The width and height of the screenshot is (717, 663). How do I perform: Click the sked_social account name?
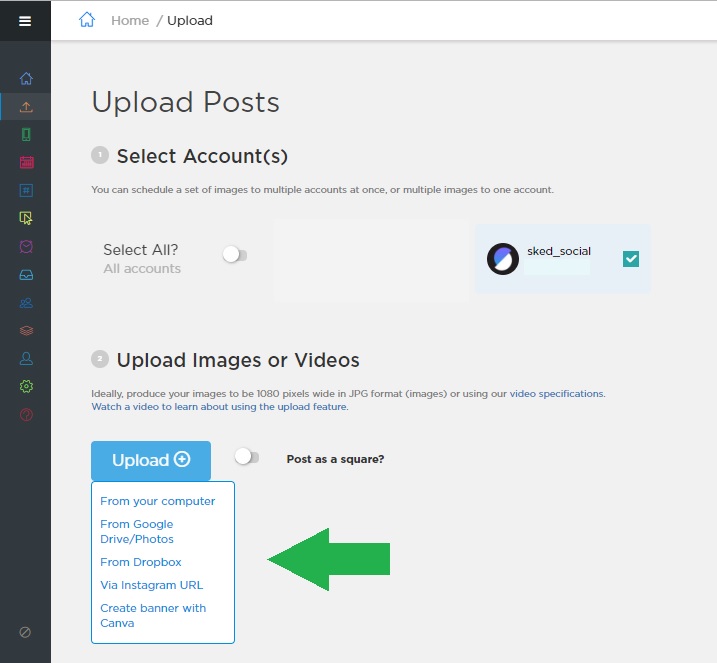tap(559, 251)
